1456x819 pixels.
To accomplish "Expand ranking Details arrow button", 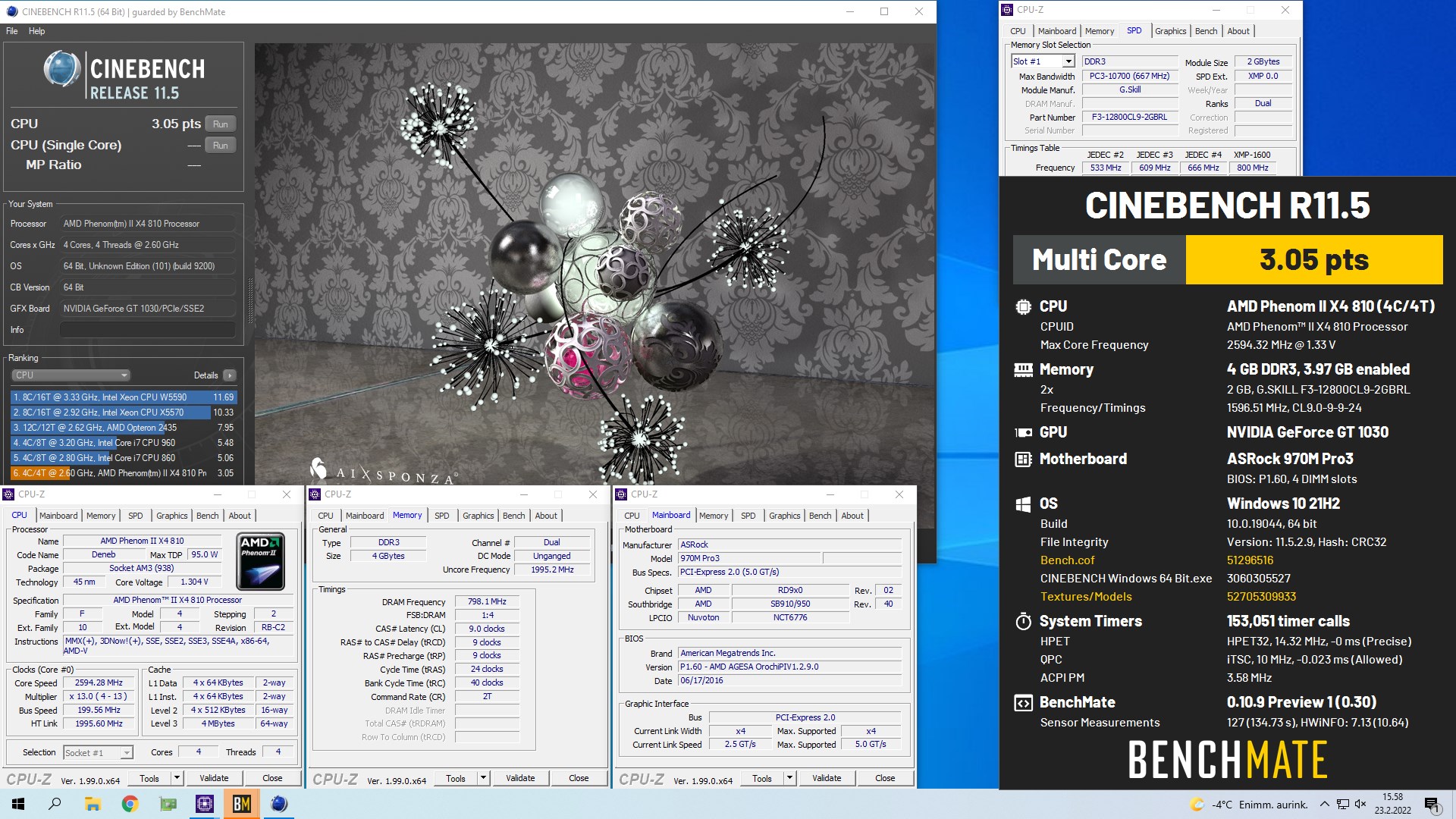I will click(x=230, y=375).
